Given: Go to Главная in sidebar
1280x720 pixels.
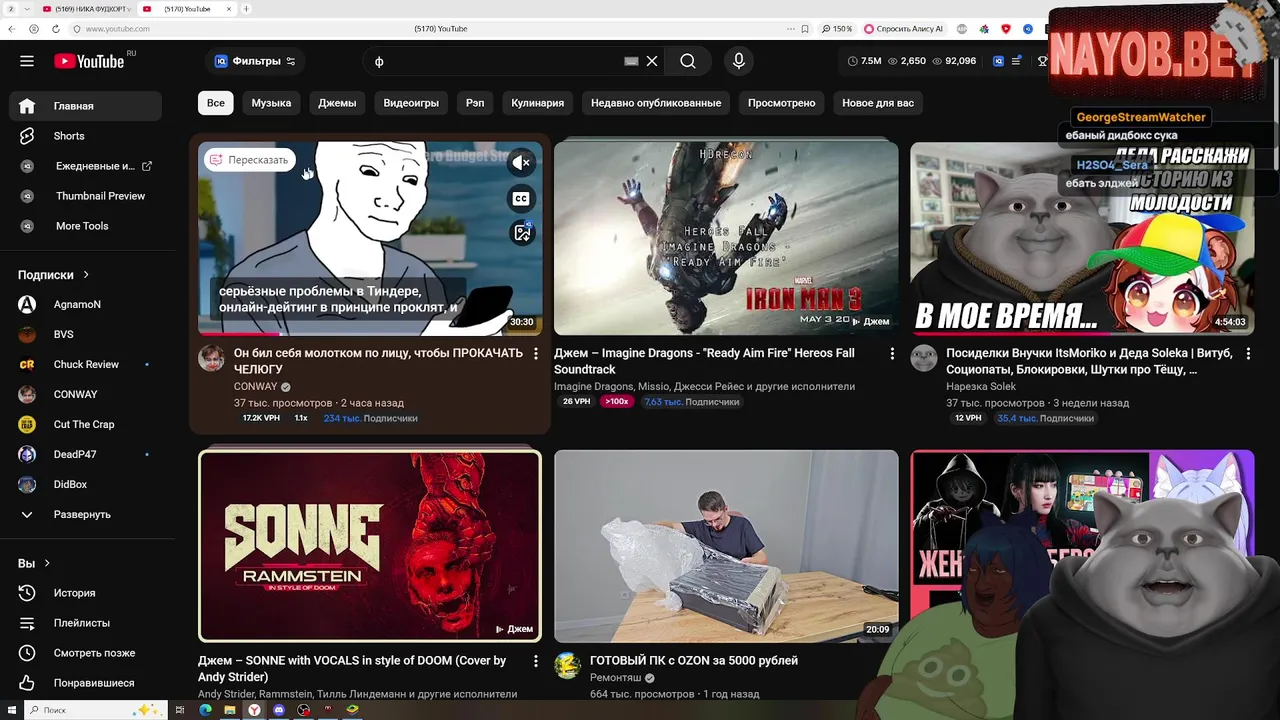Looking at the screenshot, I should click(85, 106).
